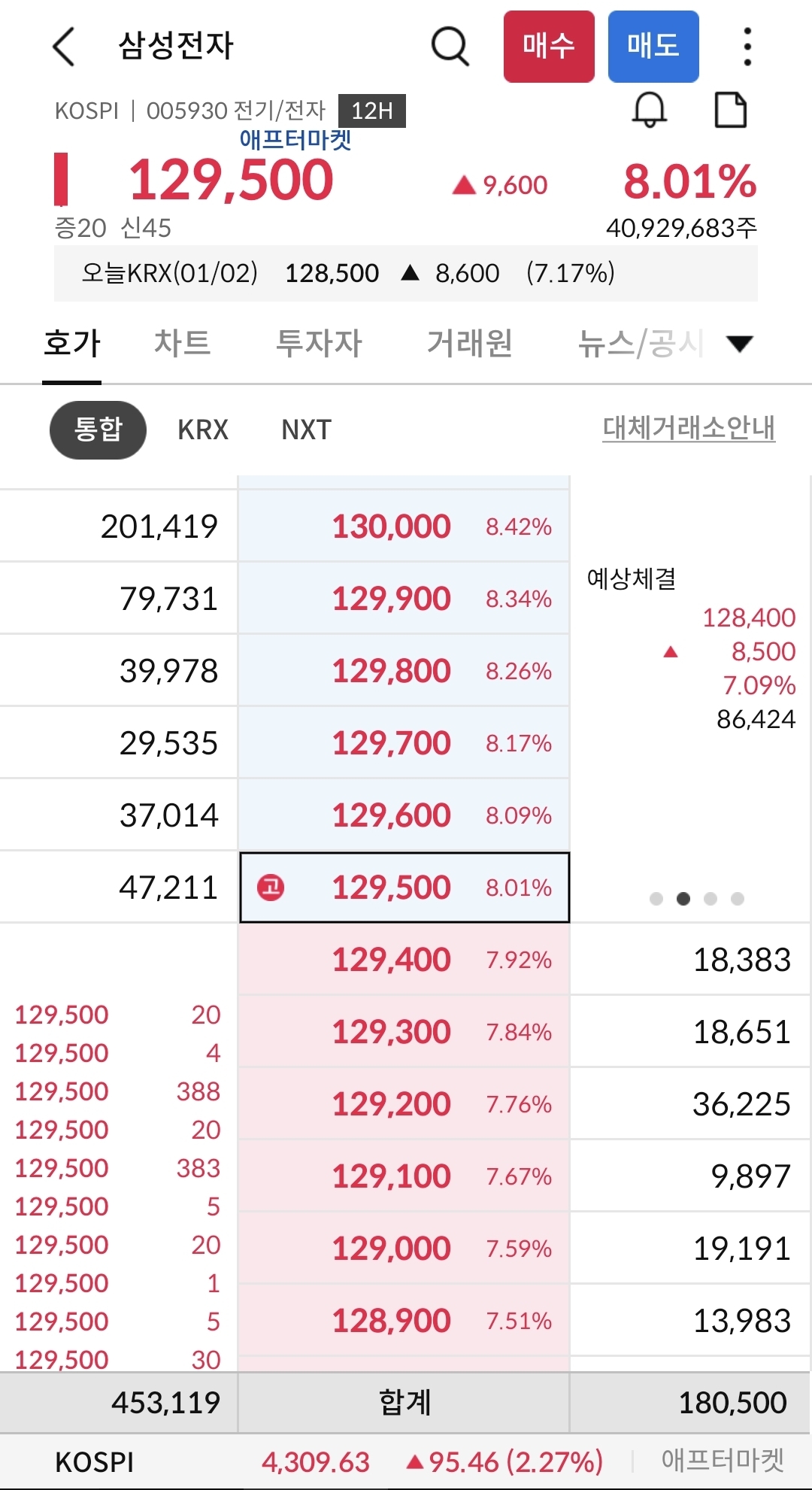This screenshot has height=1490, width=812.
Task: Switch panel using third page dot
Action: pyautogui.click(x=710, y=899)
